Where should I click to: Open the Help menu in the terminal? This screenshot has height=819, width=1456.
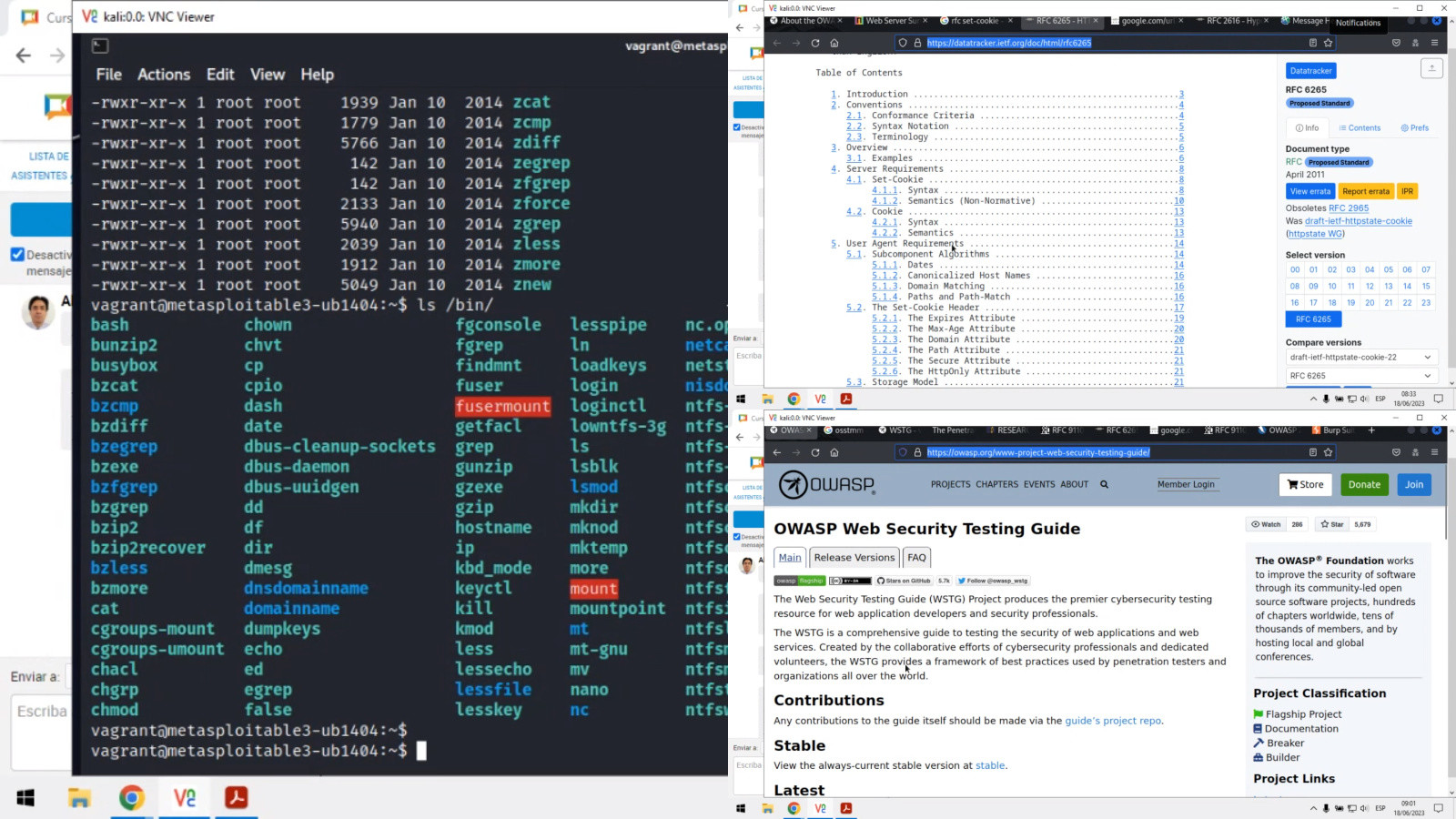click(x=317, y=75)
